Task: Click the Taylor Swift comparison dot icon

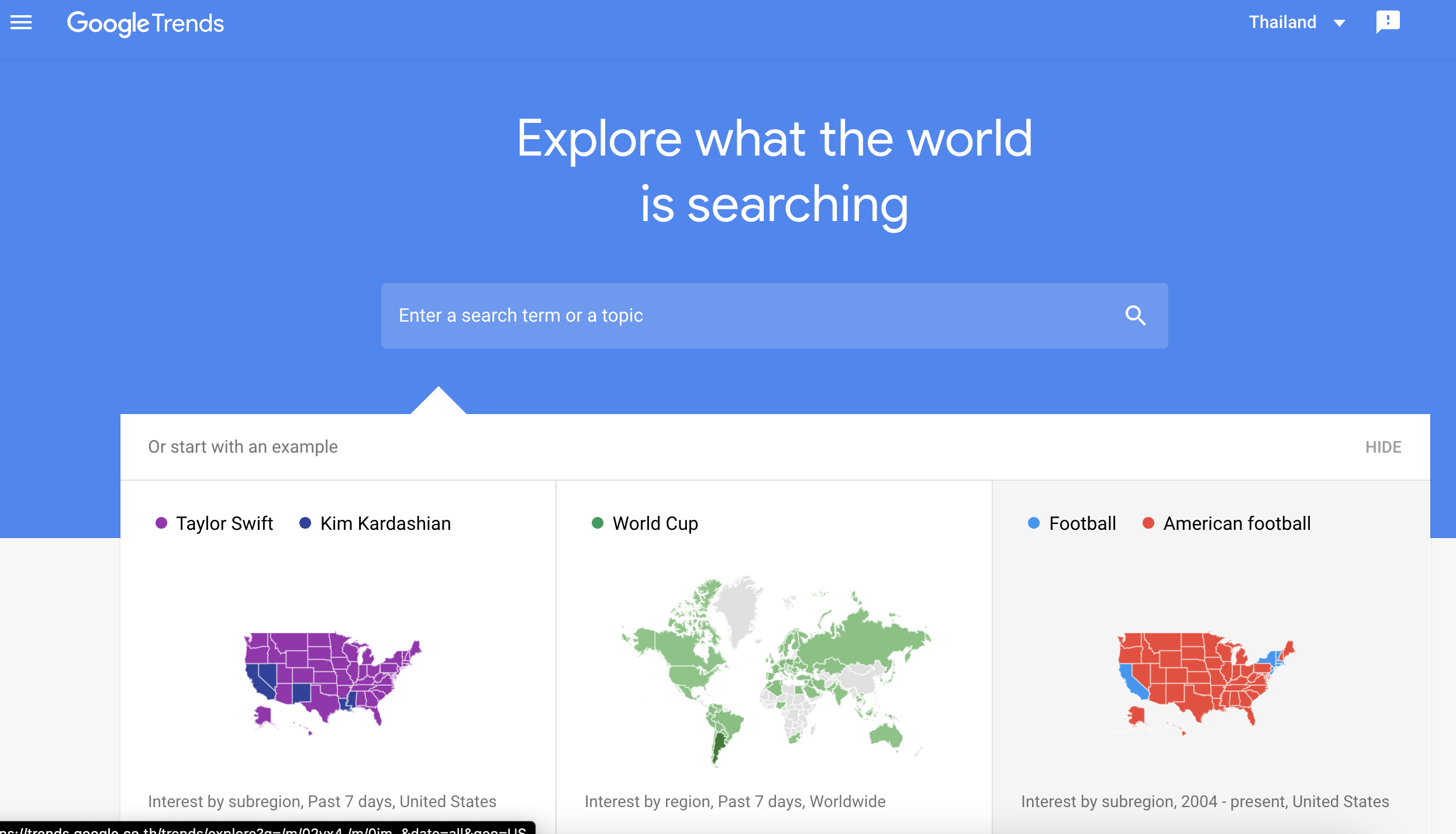Action: click(x=163, y=522)
